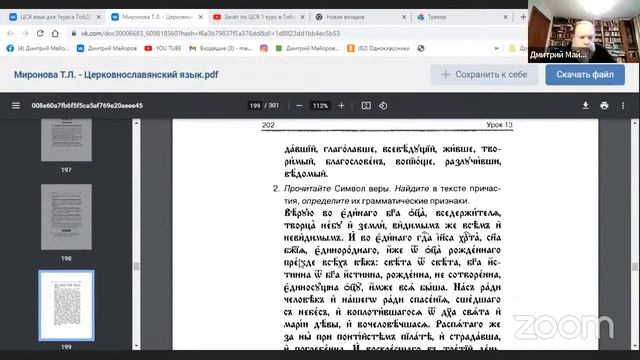This screenshot has width=640, height=360.
Task: Download the PDF via toolbar arrow icon
Action: [x=585, y=106]
